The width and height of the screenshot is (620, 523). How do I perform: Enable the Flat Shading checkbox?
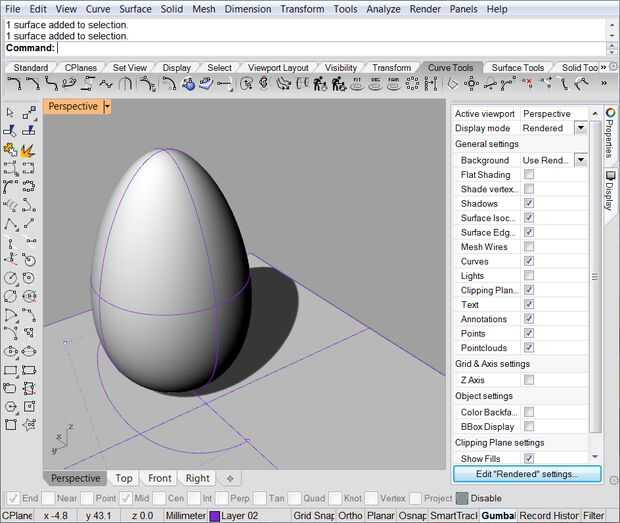pos(529,174)
